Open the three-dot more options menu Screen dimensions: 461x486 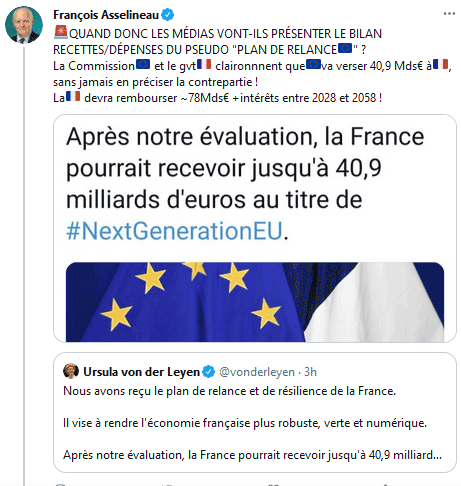click(x=449, y=14)
